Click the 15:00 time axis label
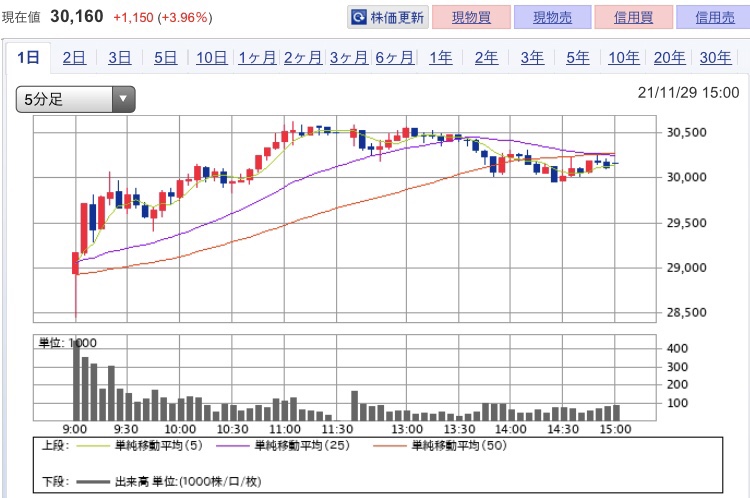Screen dimensions: 750x498 coord(615,429)
